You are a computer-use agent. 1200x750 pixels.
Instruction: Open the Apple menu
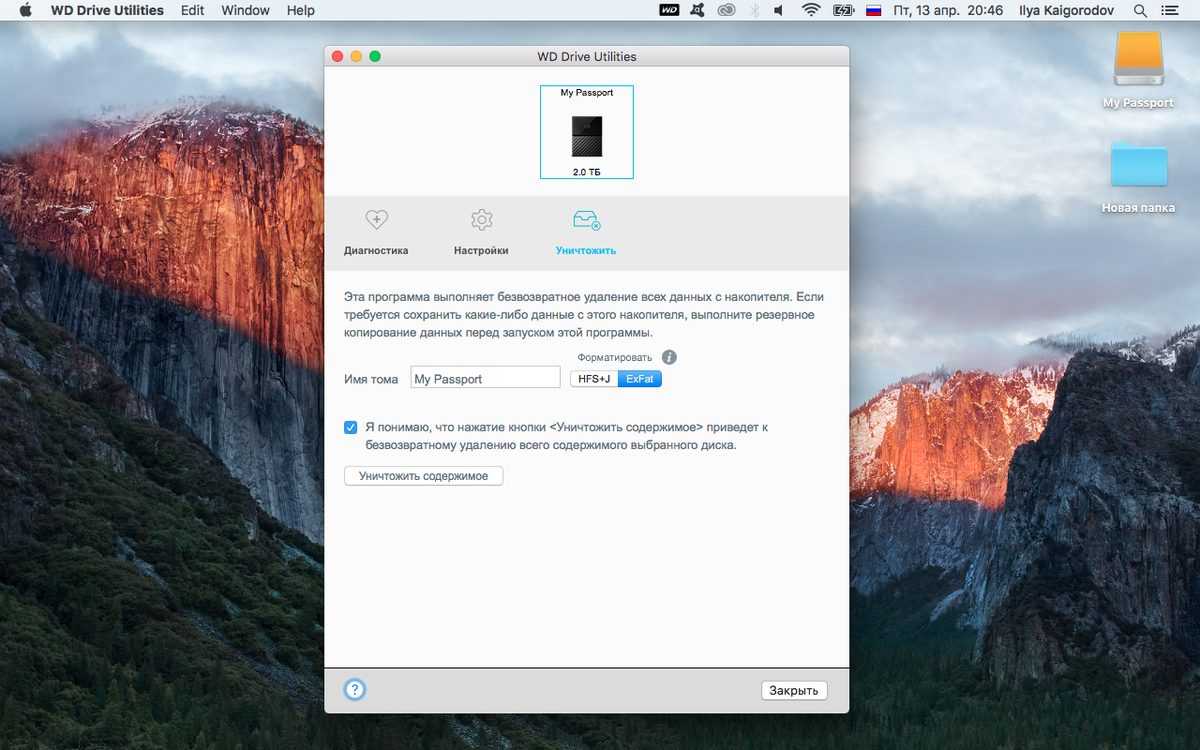pyautogui.click(x=26, y=10)
